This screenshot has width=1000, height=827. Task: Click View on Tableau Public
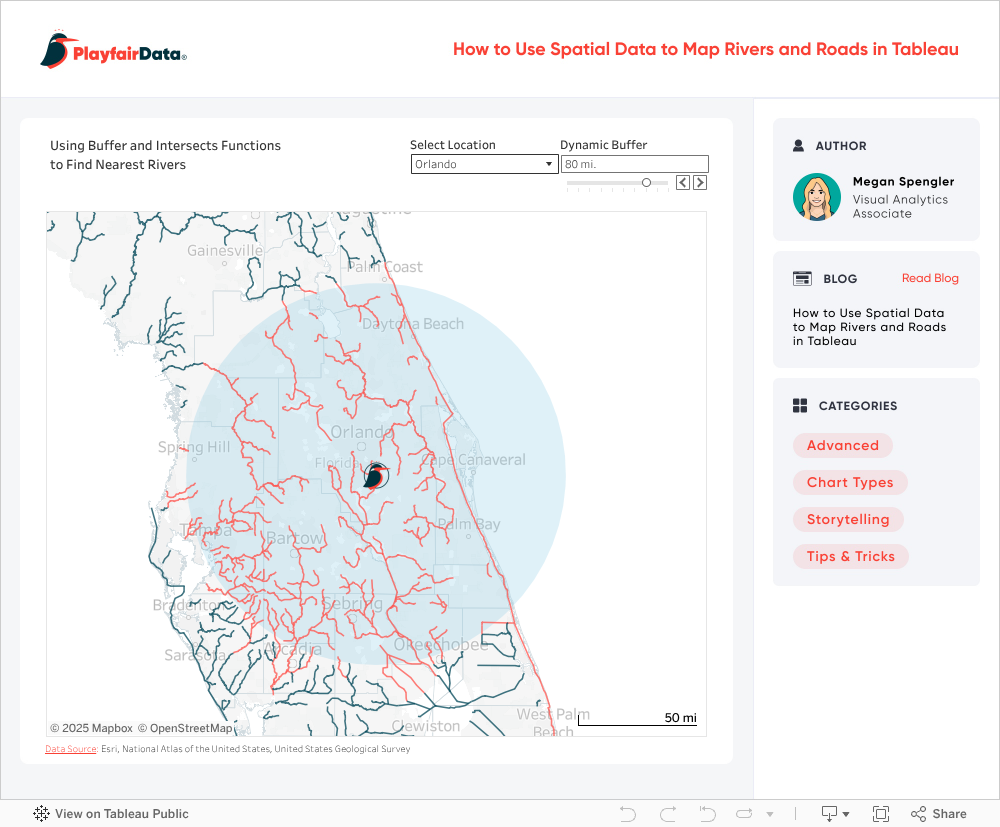click(x=111, y=814)
